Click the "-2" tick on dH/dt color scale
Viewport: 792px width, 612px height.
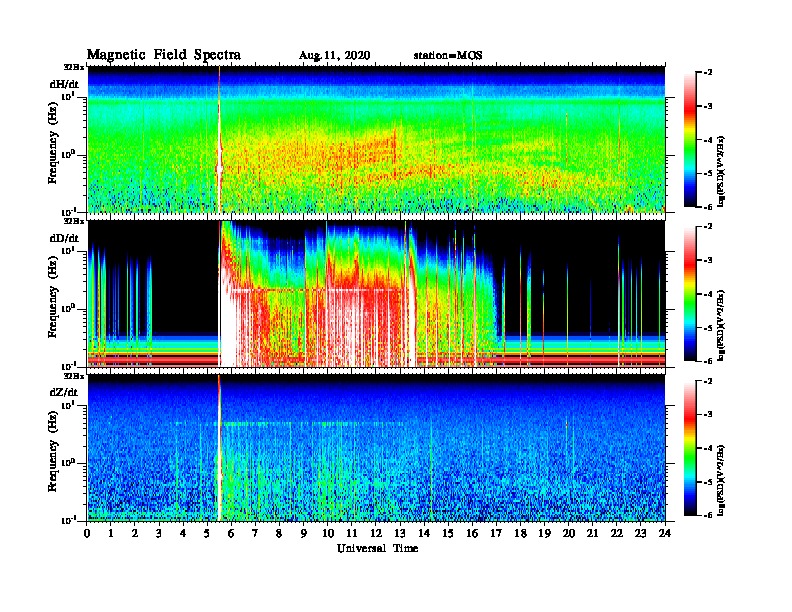tap(709, 73)
